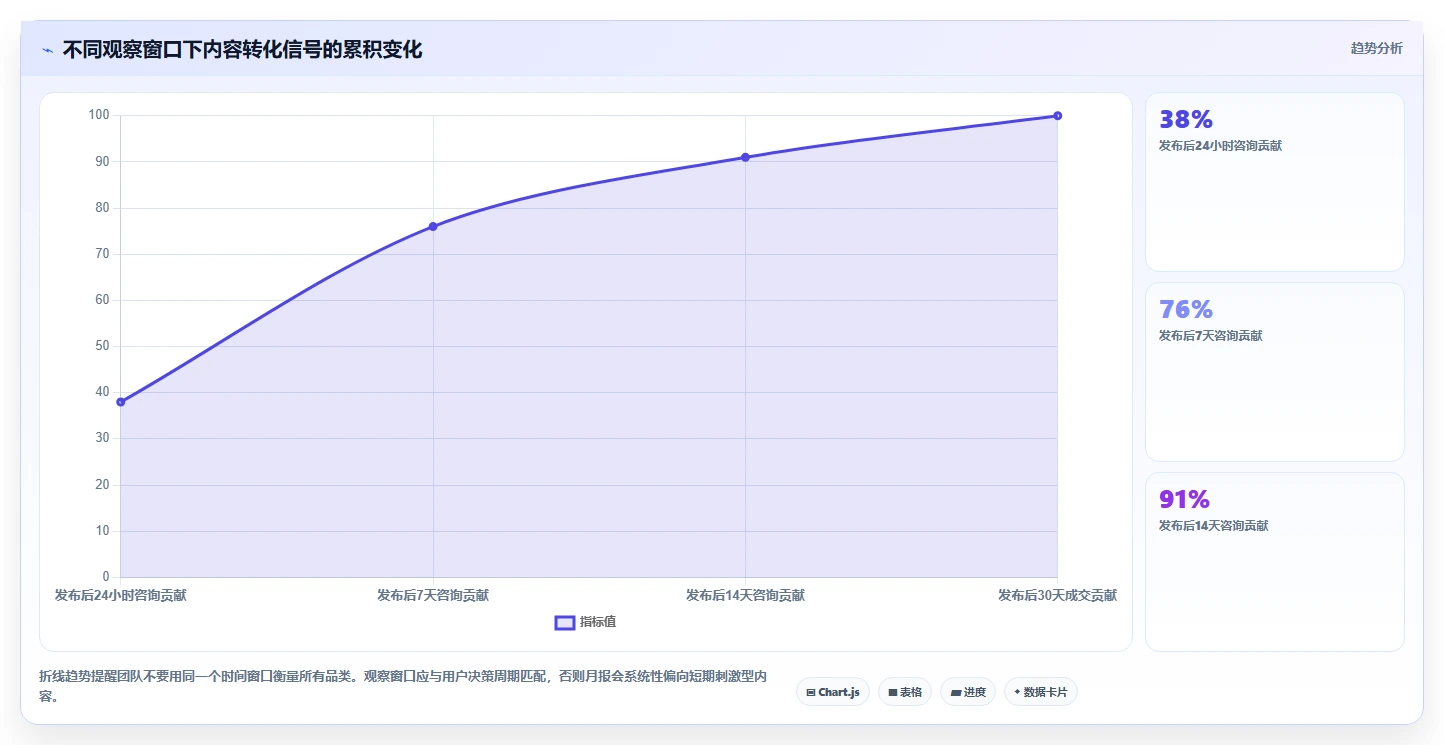
Task: Click the 76 data point on the line
Action: pyautogui.click(x=433, y=226)
